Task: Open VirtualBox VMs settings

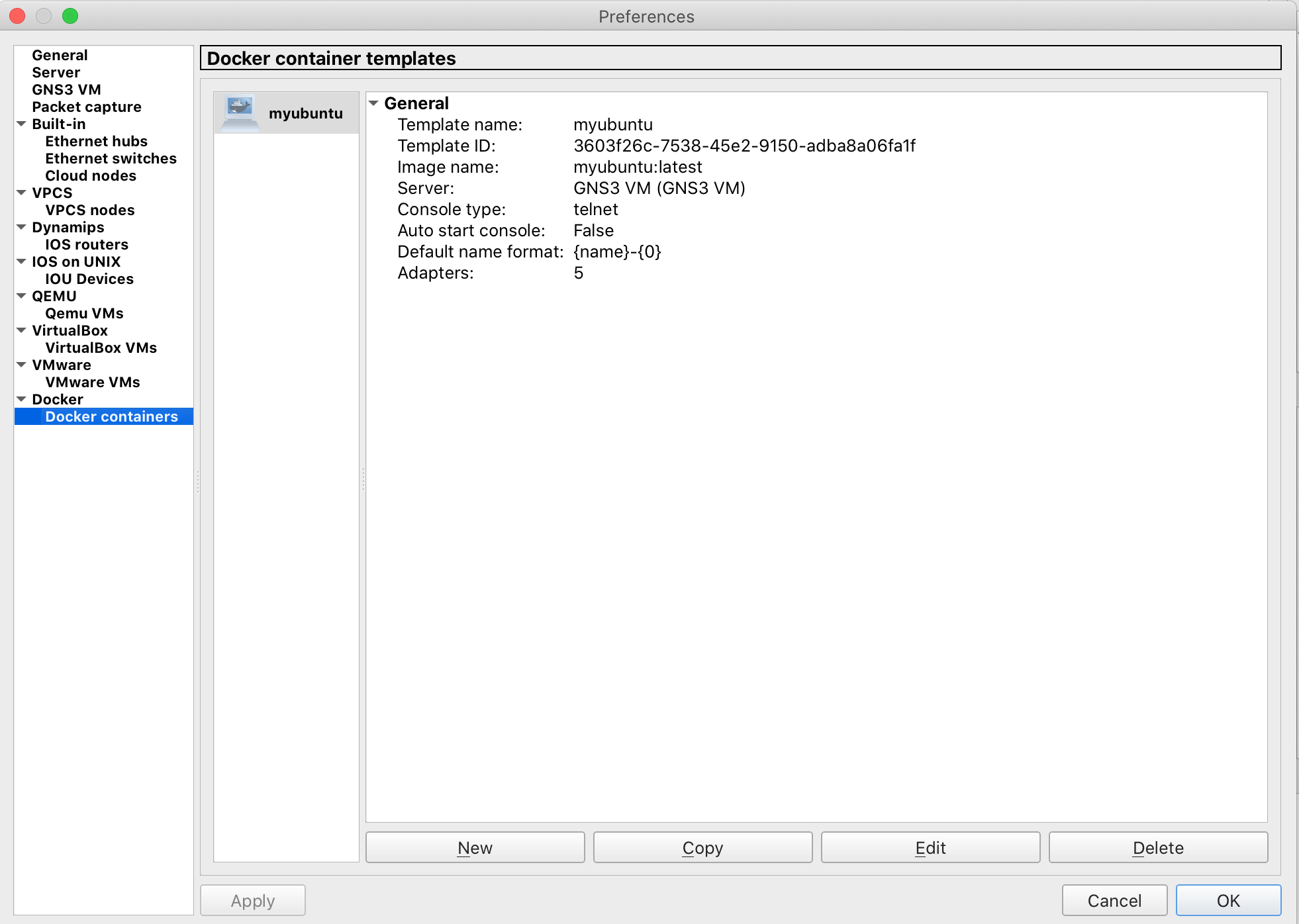Action: [x=101, y=347]
